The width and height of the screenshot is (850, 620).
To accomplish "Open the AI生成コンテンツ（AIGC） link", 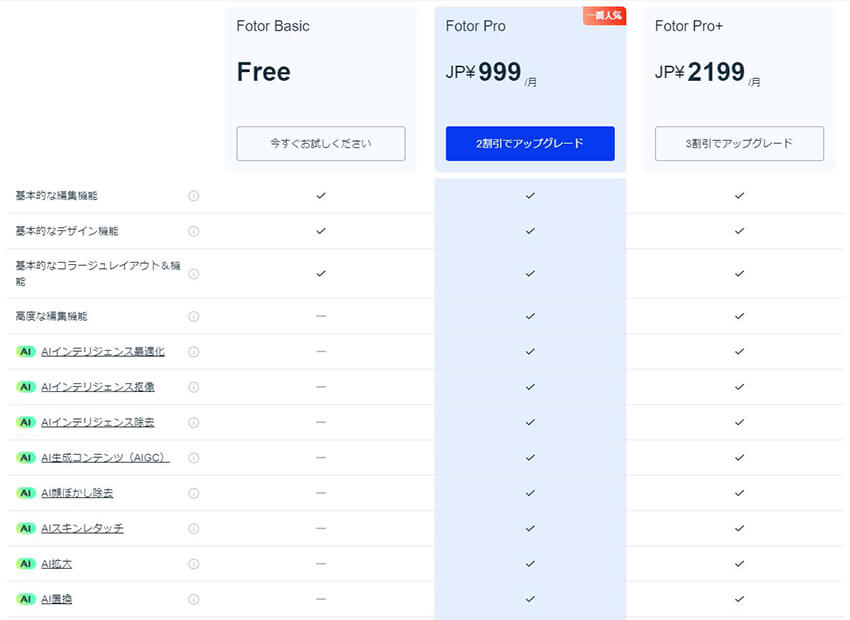I will pyautogui.click(x=105, y=458).
